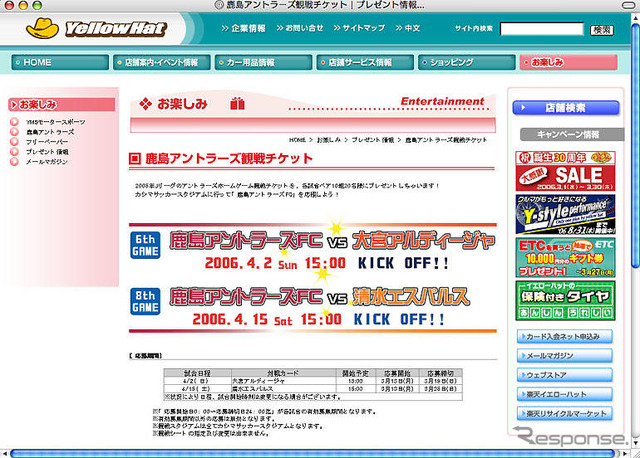This screenshot has height=458, width=640.
Task: Click bullet icon beside フリーペーパー
Action: click(14, 141)
